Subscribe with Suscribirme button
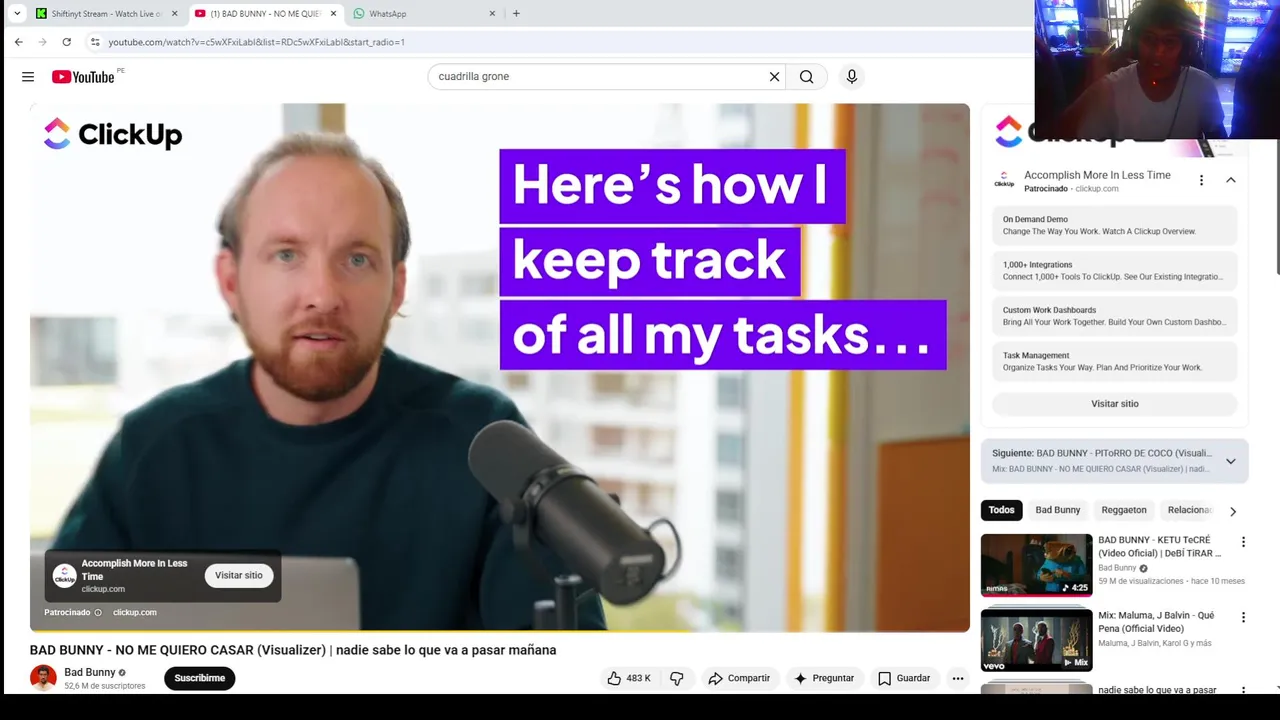This screenshot has width=1280, height=720. tap(200, 678)
